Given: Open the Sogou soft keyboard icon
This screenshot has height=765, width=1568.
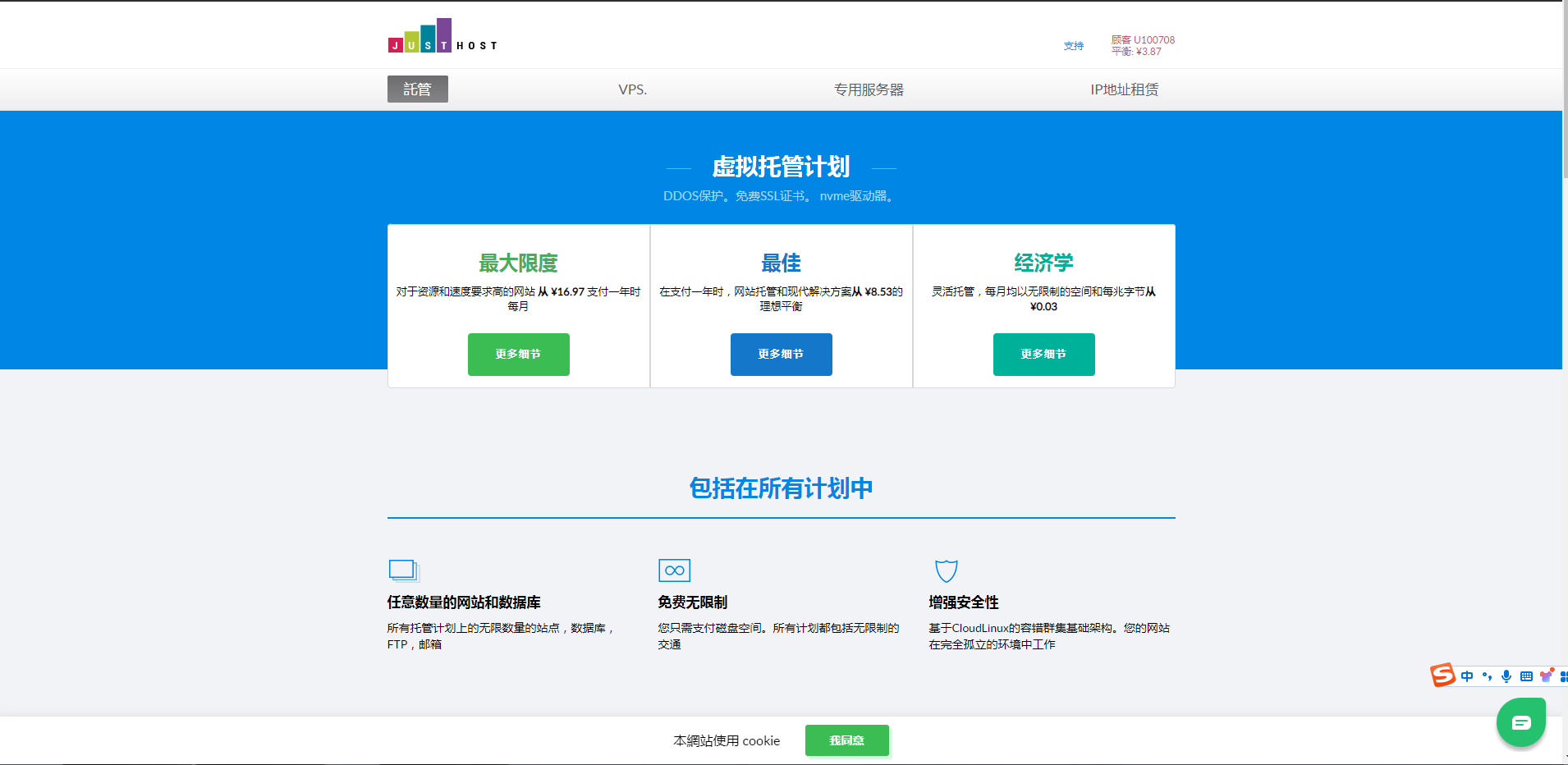Looking at the screenshot, I should pyautogui.click(x=1526, y=676).
